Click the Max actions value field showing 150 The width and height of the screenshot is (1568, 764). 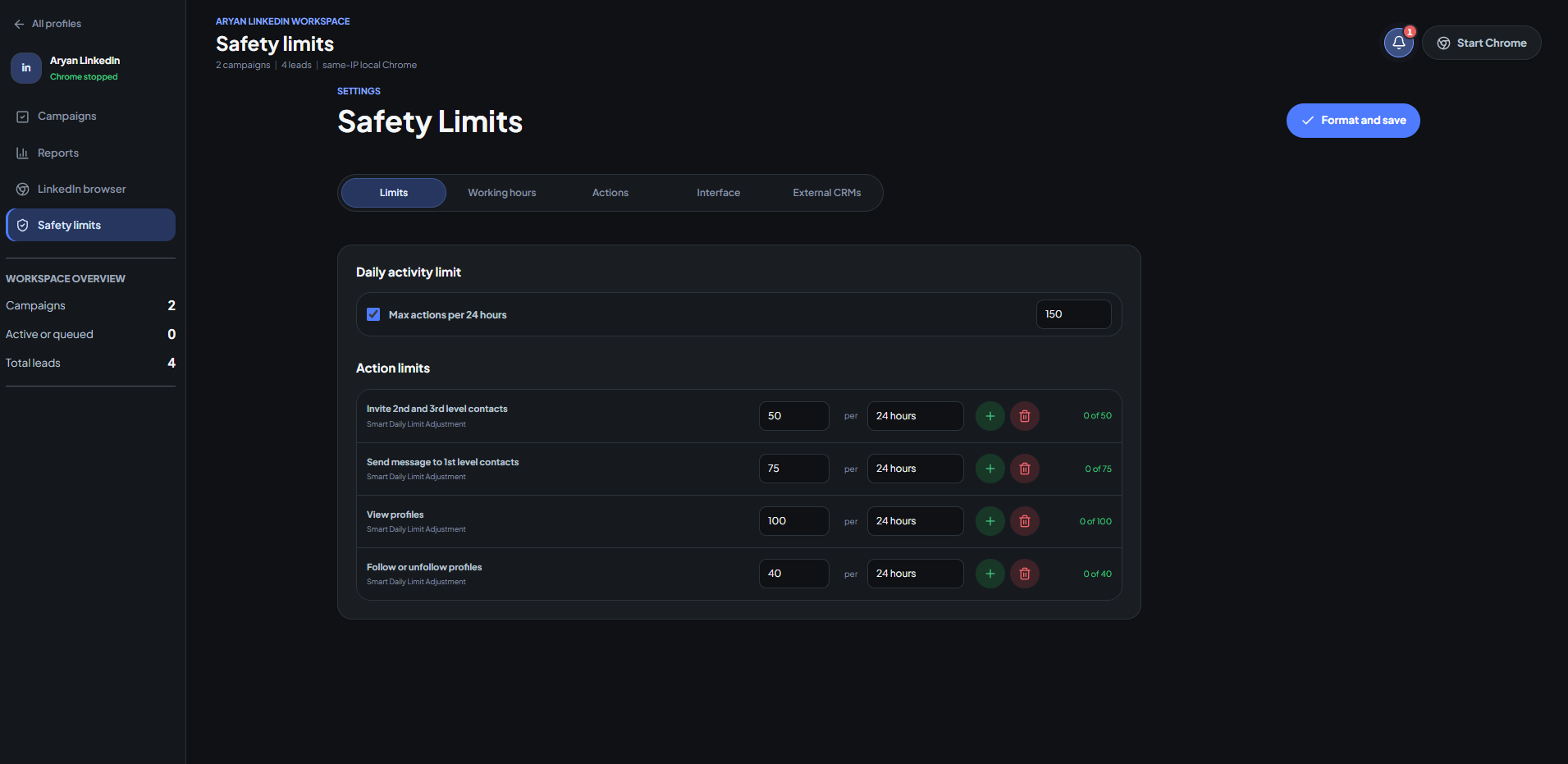[1073, 314]
